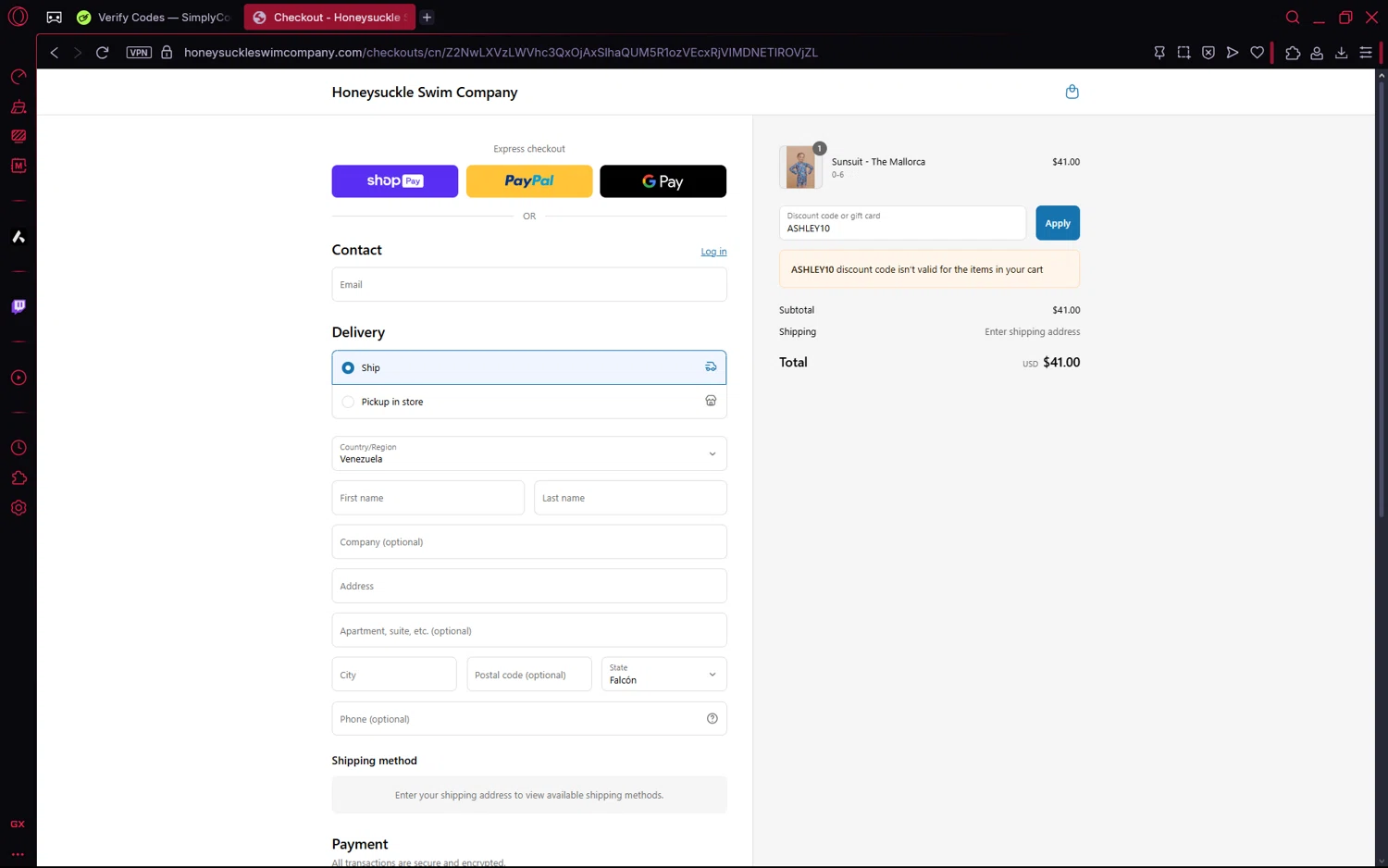
Task: Focus the Email input field
Action: [529, 284]
